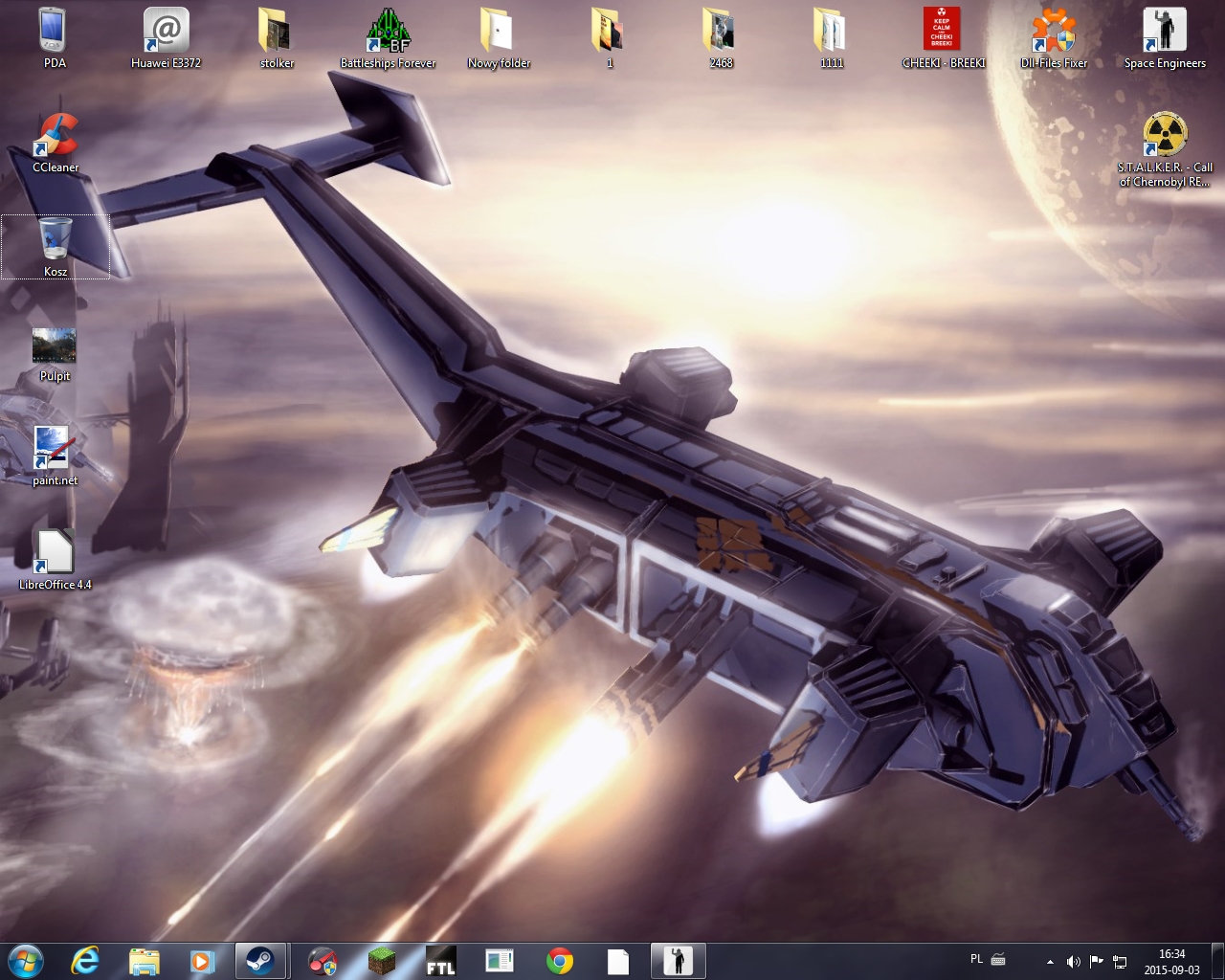This screenshot has height=980, width=1225.
Task: Open the blank document taskbar icon
Action: tap(618, 960)
